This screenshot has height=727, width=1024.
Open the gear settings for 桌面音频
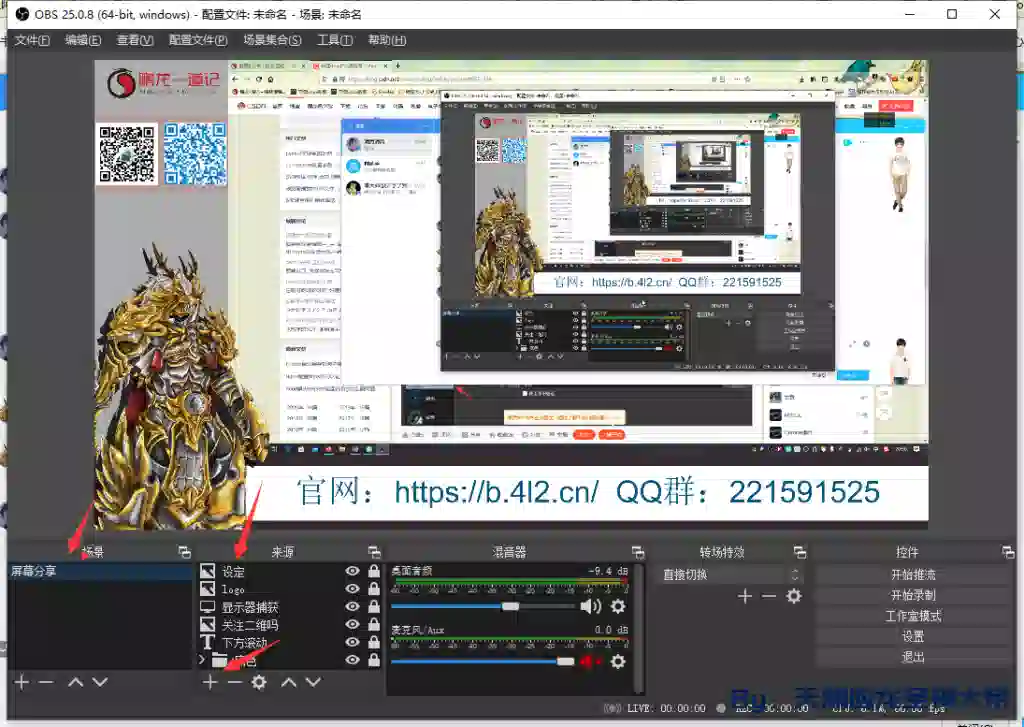(618, 606)
